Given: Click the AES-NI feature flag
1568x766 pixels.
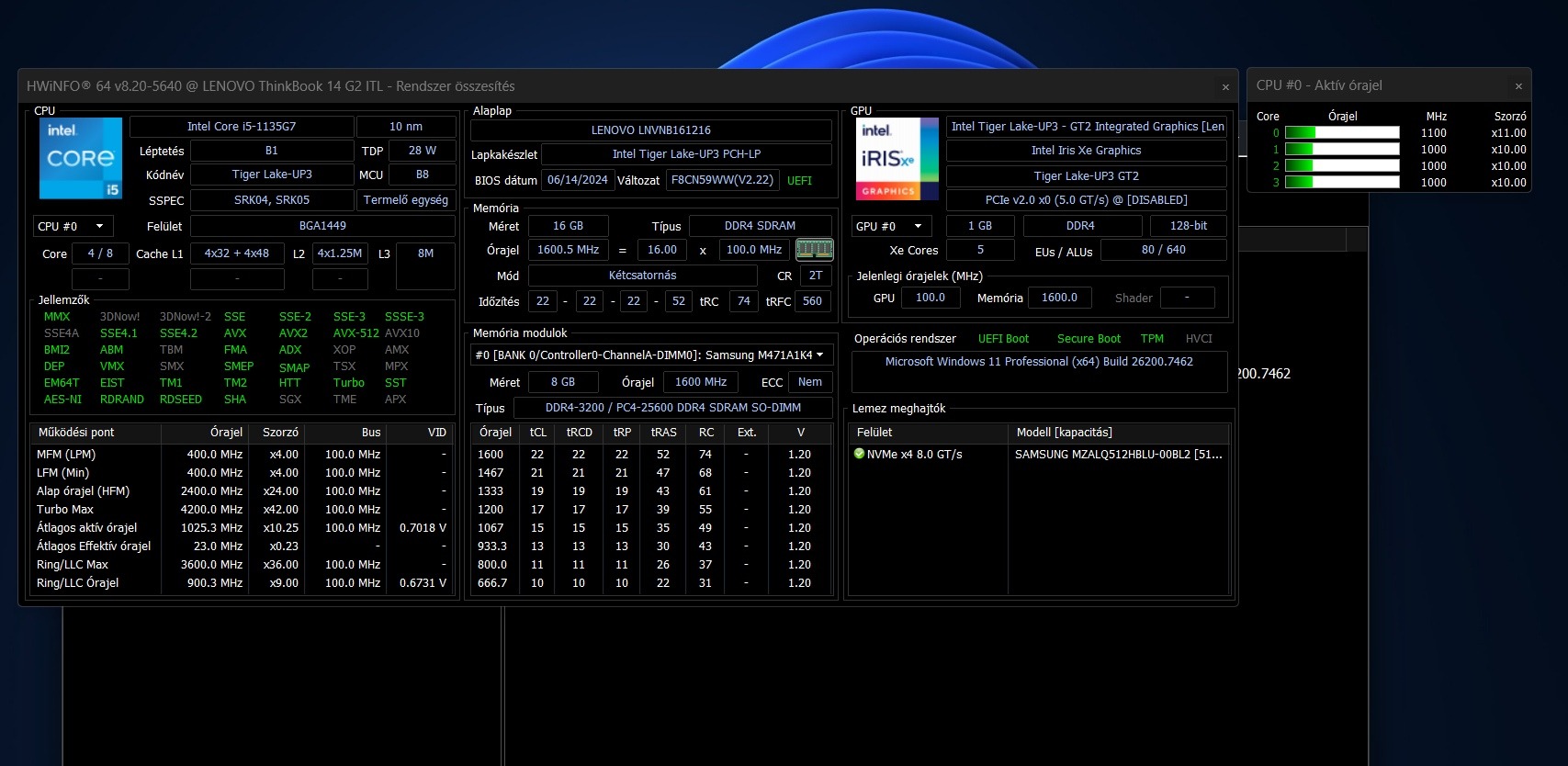Looking at the screenshot, I should 62,400.
